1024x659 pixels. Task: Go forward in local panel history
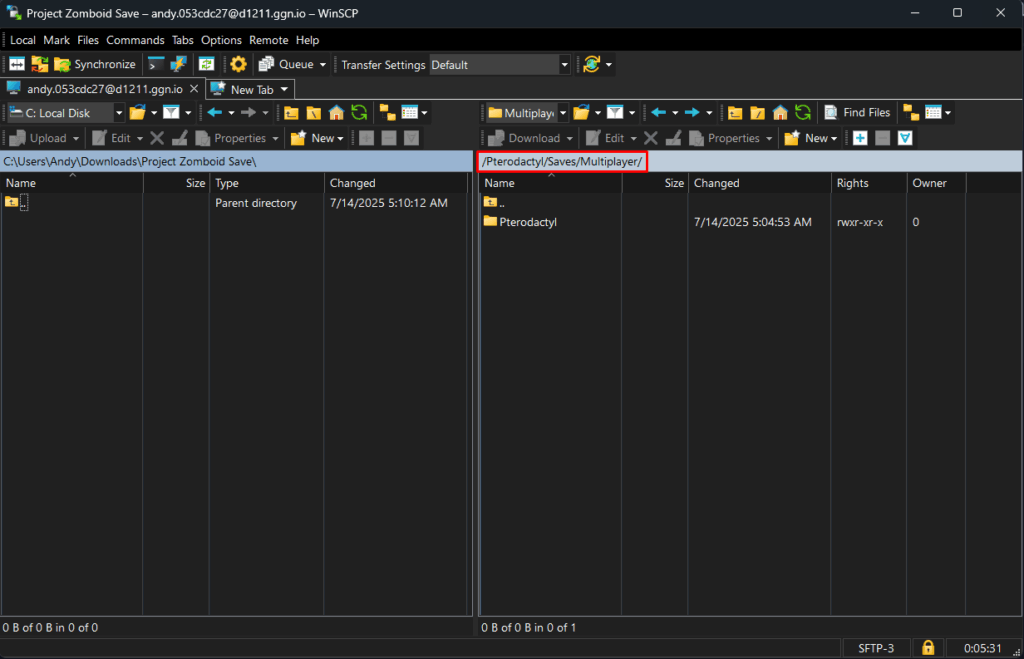pos(248,113)
